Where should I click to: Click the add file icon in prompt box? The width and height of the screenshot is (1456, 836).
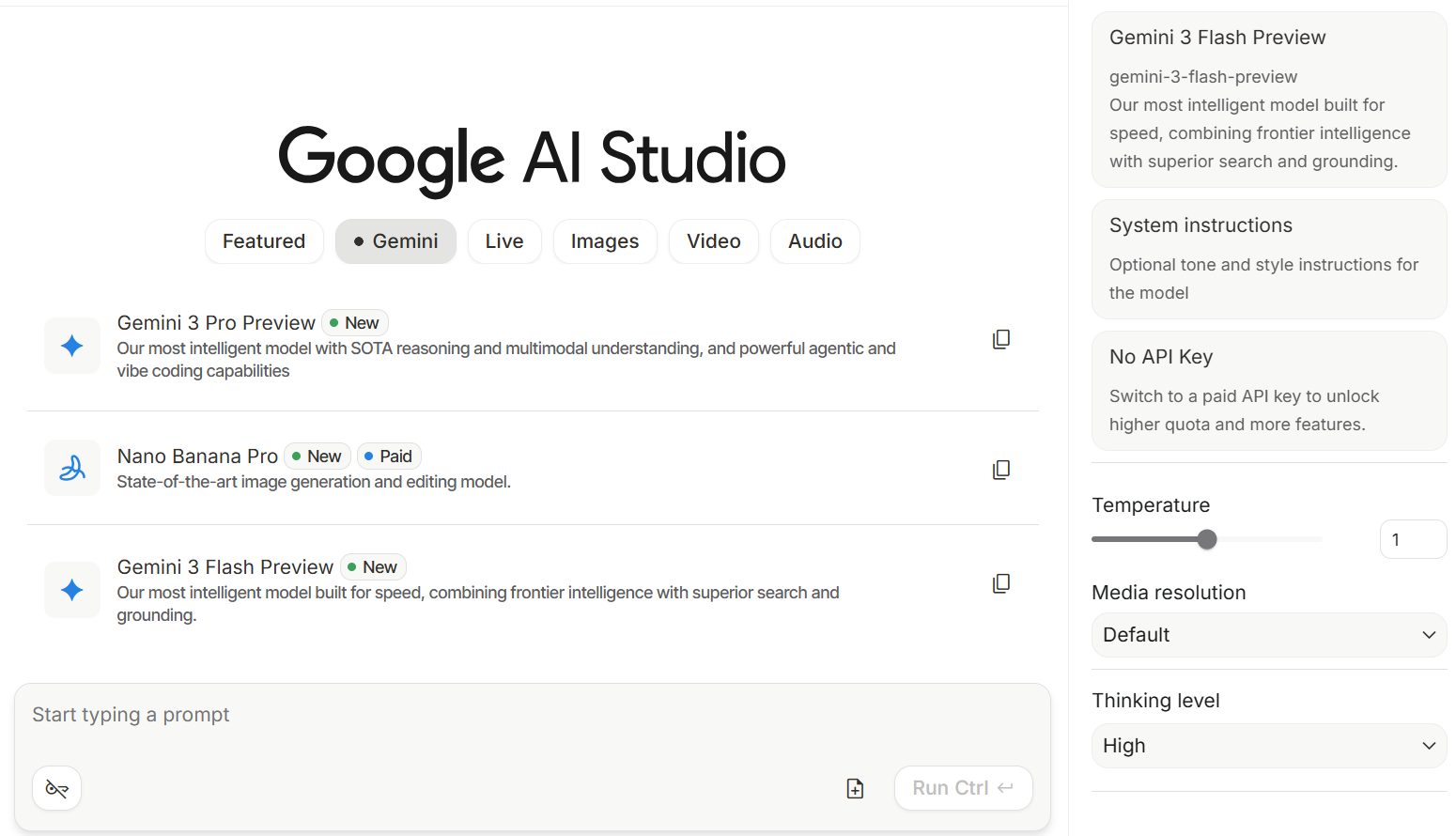pyautogui.click(x=855, y=788)
